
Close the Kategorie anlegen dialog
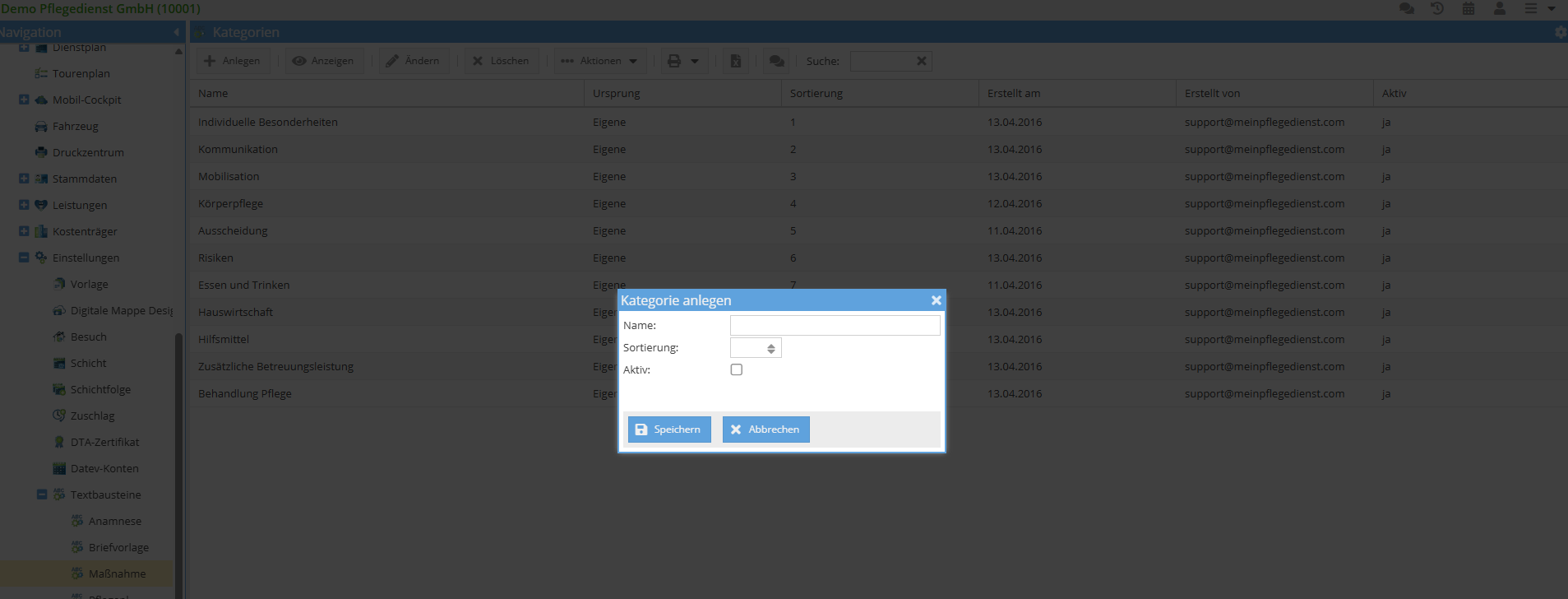coord(936,300)
